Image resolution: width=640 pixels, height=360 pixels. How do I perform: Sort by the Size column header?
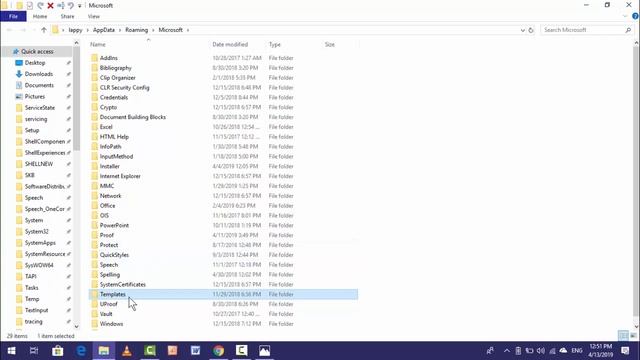pos(329,44)
